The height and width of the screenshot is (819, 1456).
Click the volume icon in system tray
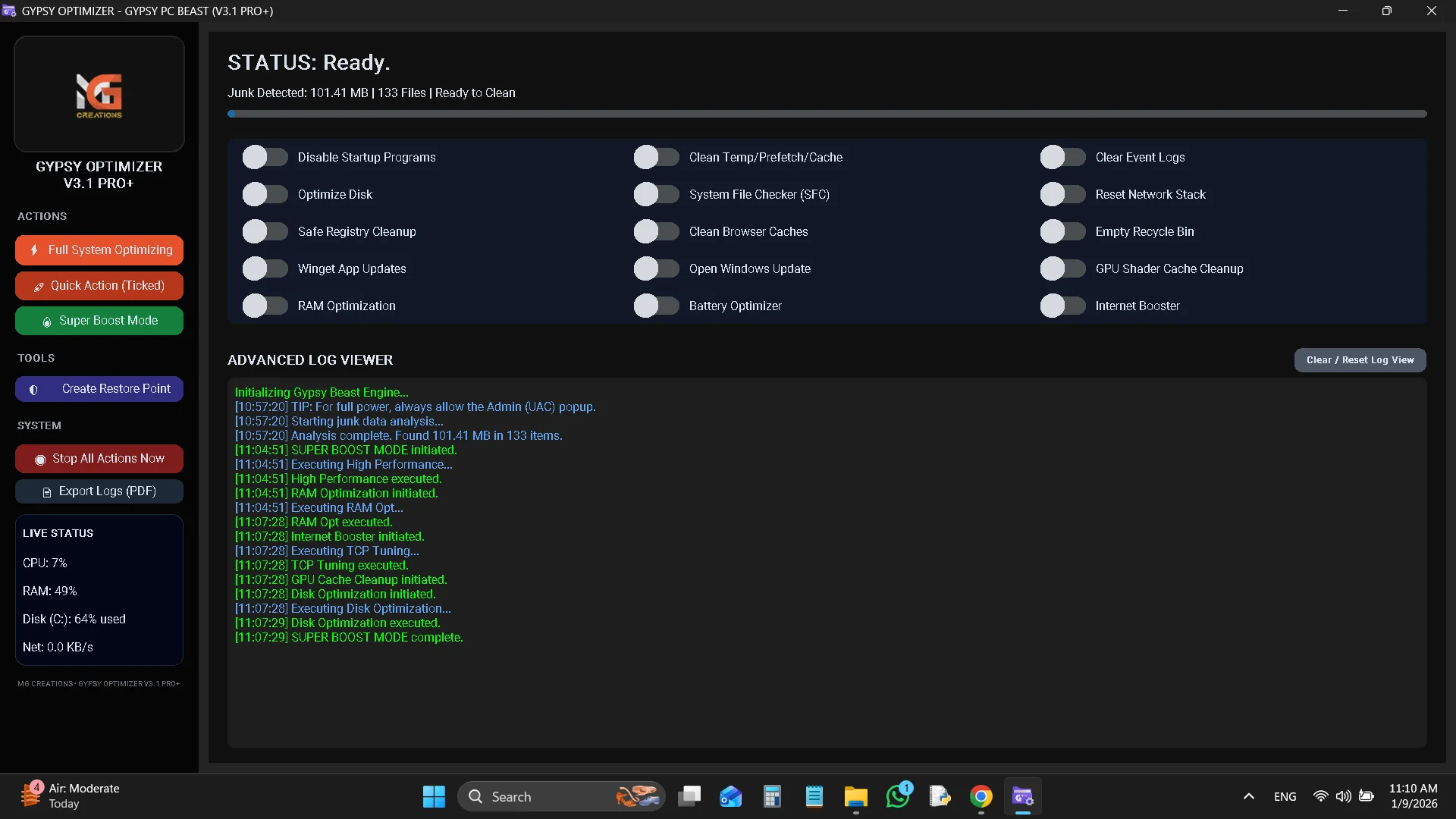[x=1343, y=796]
